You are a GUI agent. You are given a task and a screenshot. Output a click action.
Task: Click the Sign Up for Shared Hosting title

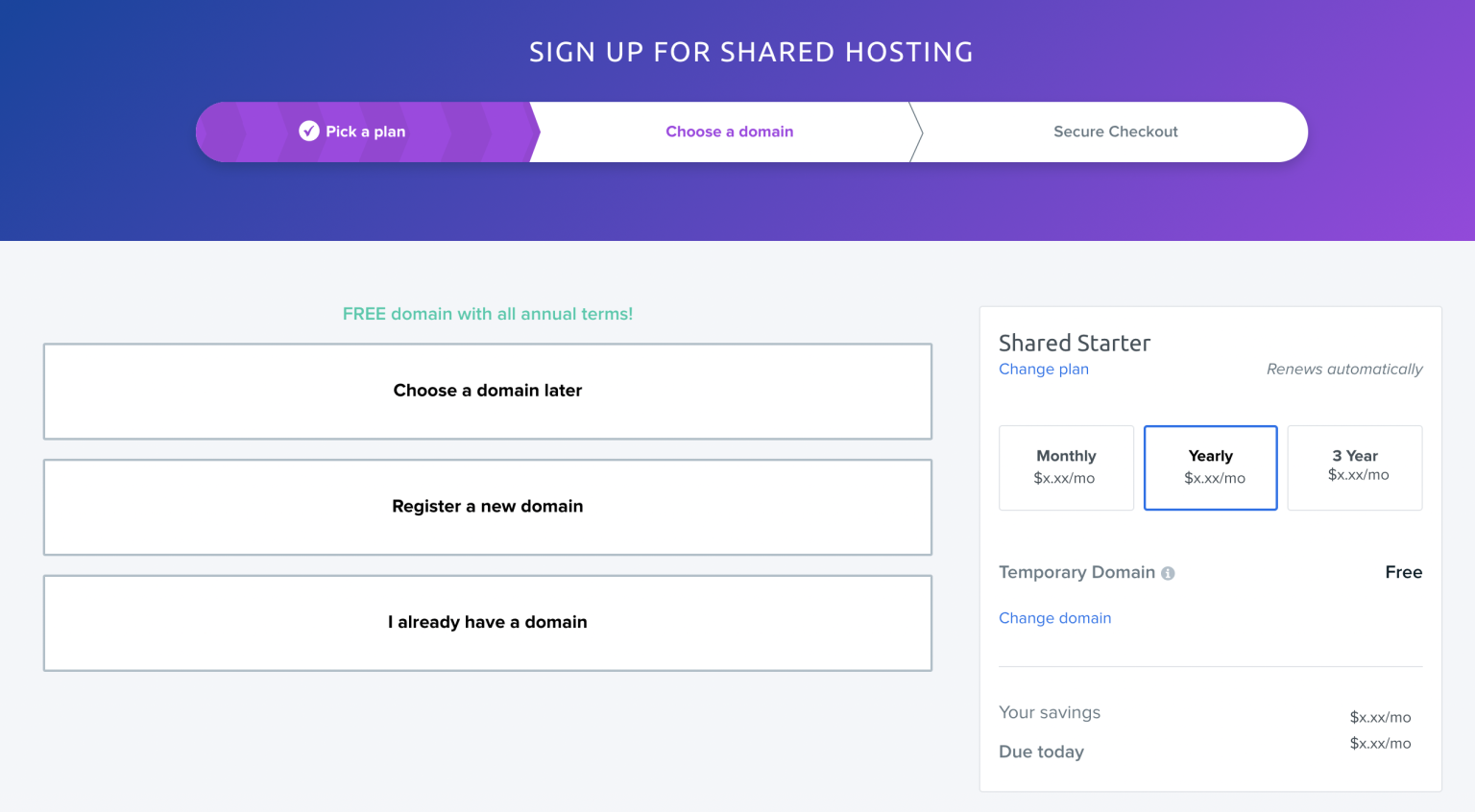(751, 52)
